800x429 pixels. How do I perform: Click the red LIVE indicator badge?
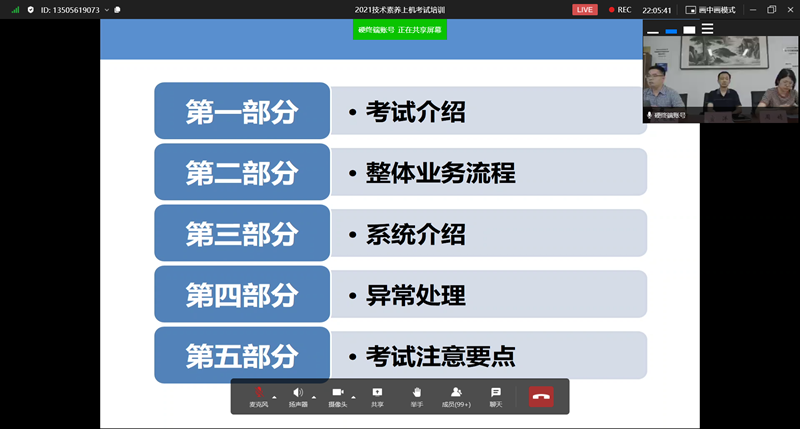tap(584, 9)
